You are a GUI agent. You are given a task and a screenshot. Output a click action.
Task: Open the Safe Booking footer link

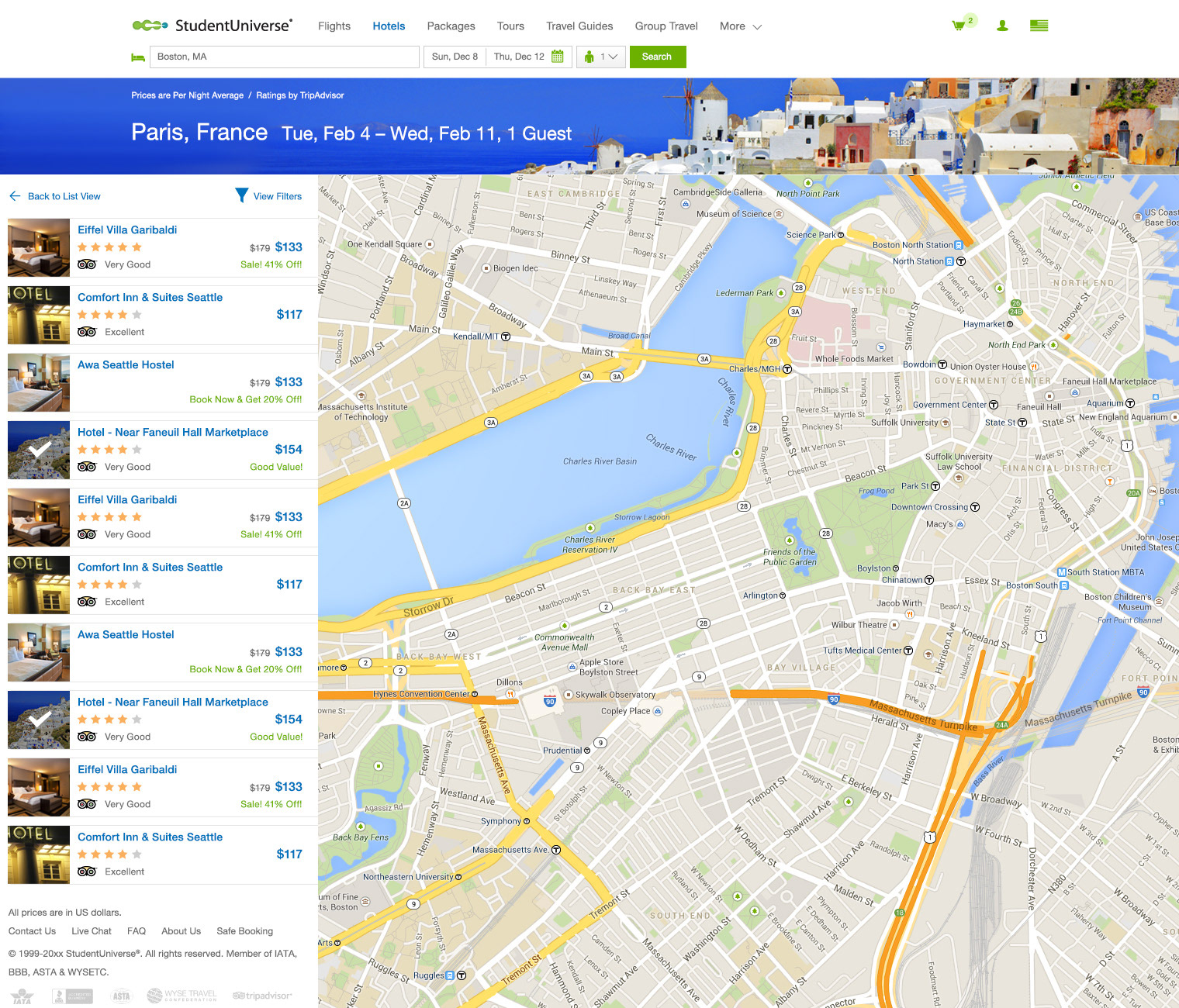pyautogui.click(x=245, y=931)
